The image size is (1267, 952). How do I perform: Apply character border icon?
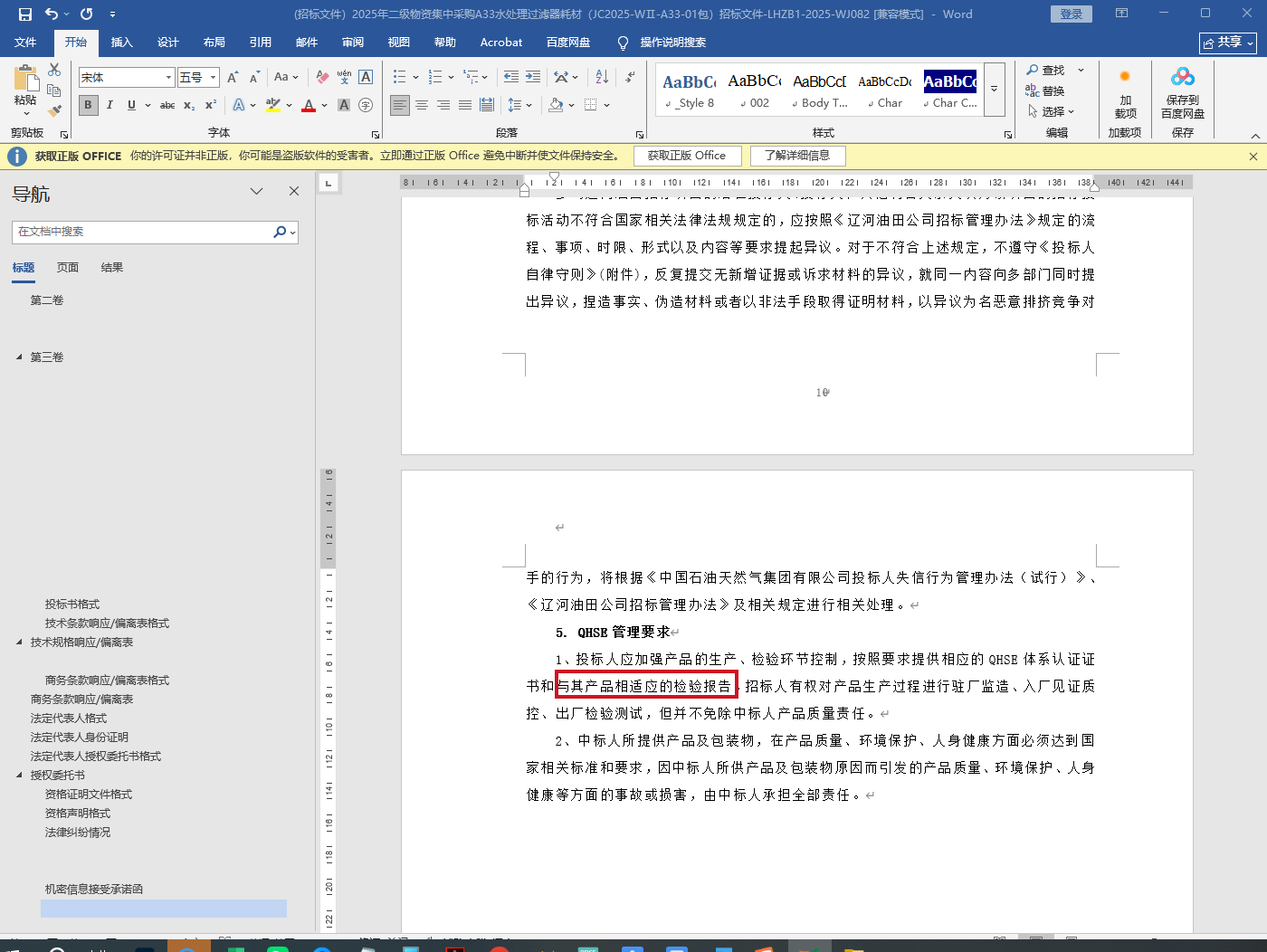pyautogui.click(x=366, y=78)
